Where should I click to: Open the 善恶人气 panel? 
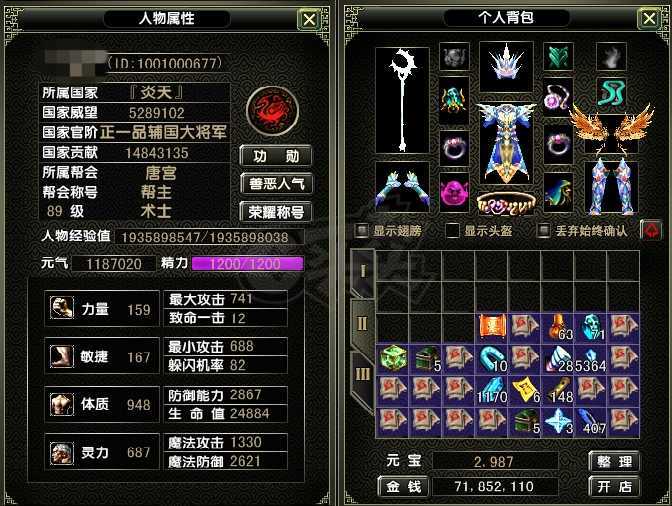[276, 184]
